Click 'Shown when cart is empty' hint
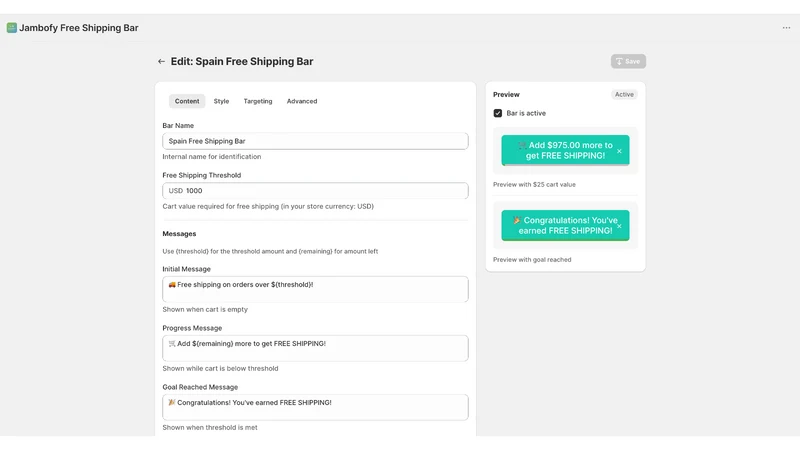This screenshot has width=800, height=450. tap(205, 309)
